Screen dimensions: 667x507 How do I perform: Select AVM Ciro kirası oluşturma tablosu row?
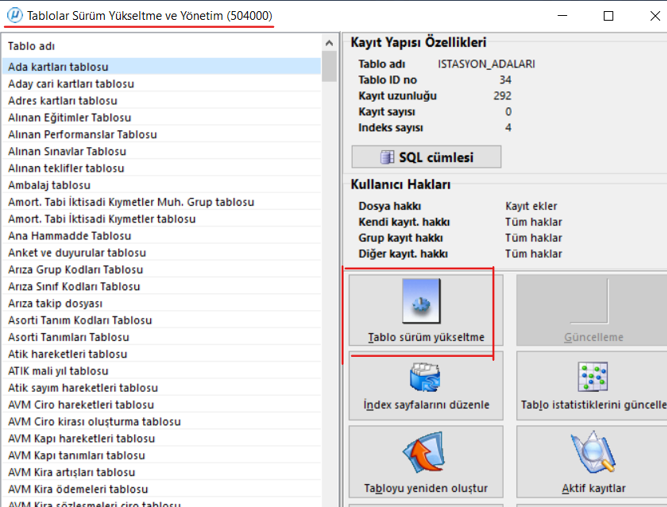[x=162, y=422]
